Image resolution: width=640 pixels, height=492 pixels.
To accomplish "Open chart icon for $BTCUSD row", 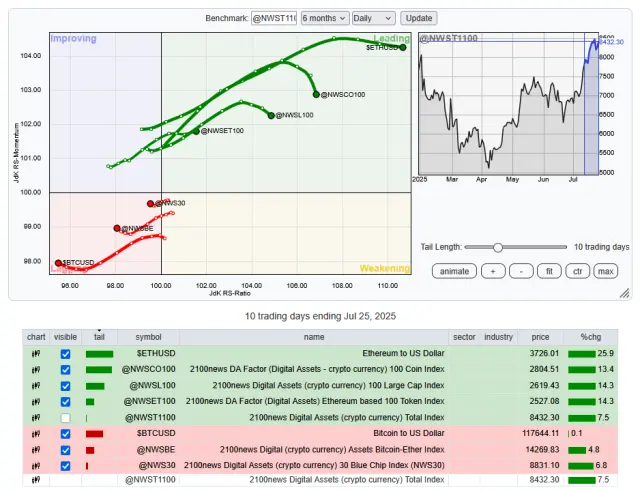I will tap(36, 434).
